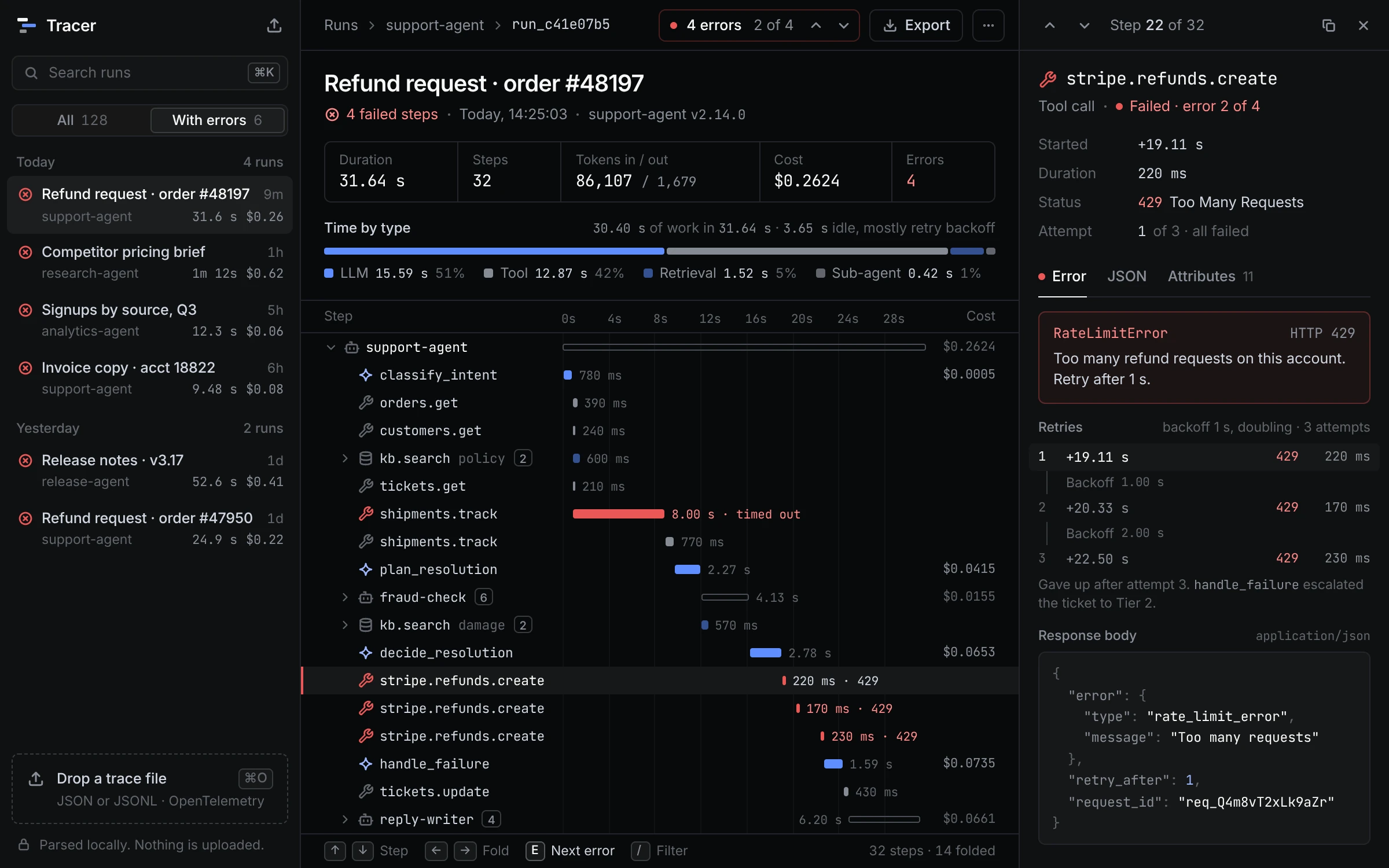Select the handle_failure step
The height and width of the screenshot is (868, 1389).
[x=660, y=764]
